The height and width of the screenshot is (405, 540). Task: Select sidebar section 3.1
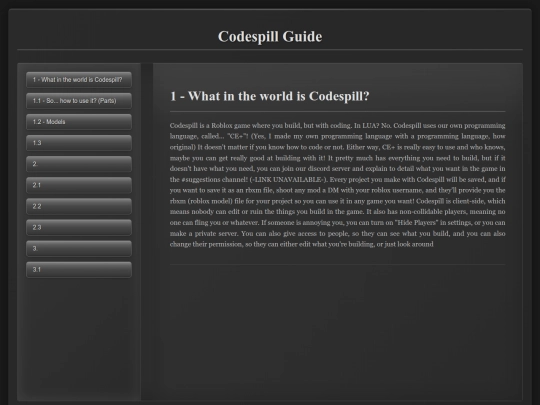[79, 269]
